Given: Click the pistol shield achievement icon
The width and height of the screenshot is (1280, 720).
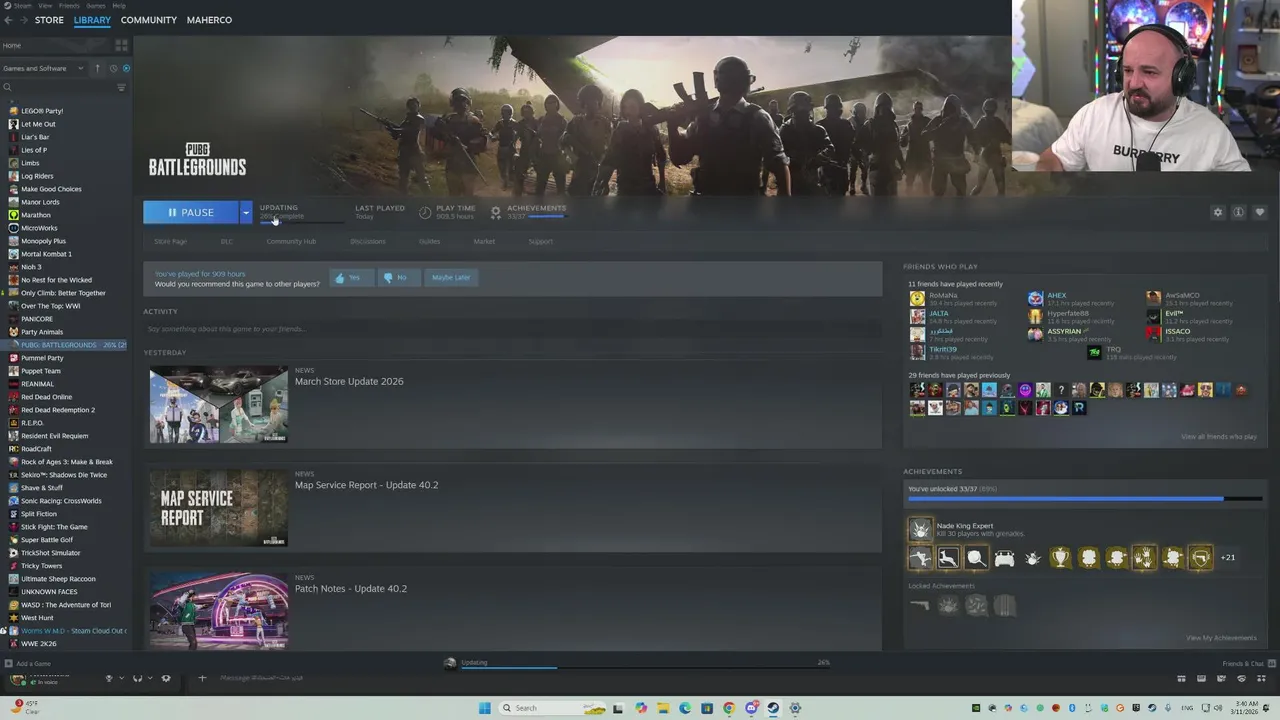Looking at the screenshot, I should [1200, 558].
